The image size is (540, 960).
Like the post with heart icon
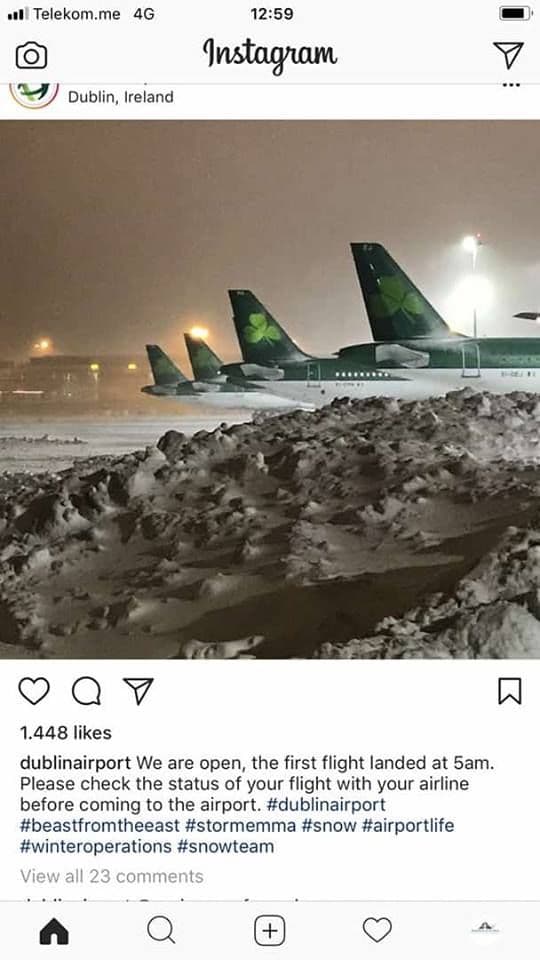click(x=34, y=691)
